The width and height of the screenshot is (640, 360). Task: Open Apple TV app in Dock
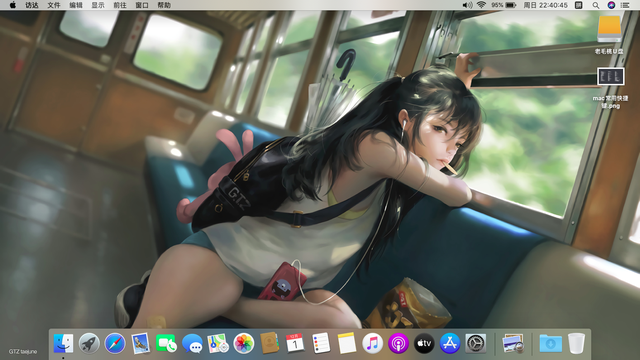[x=424, y=343]
